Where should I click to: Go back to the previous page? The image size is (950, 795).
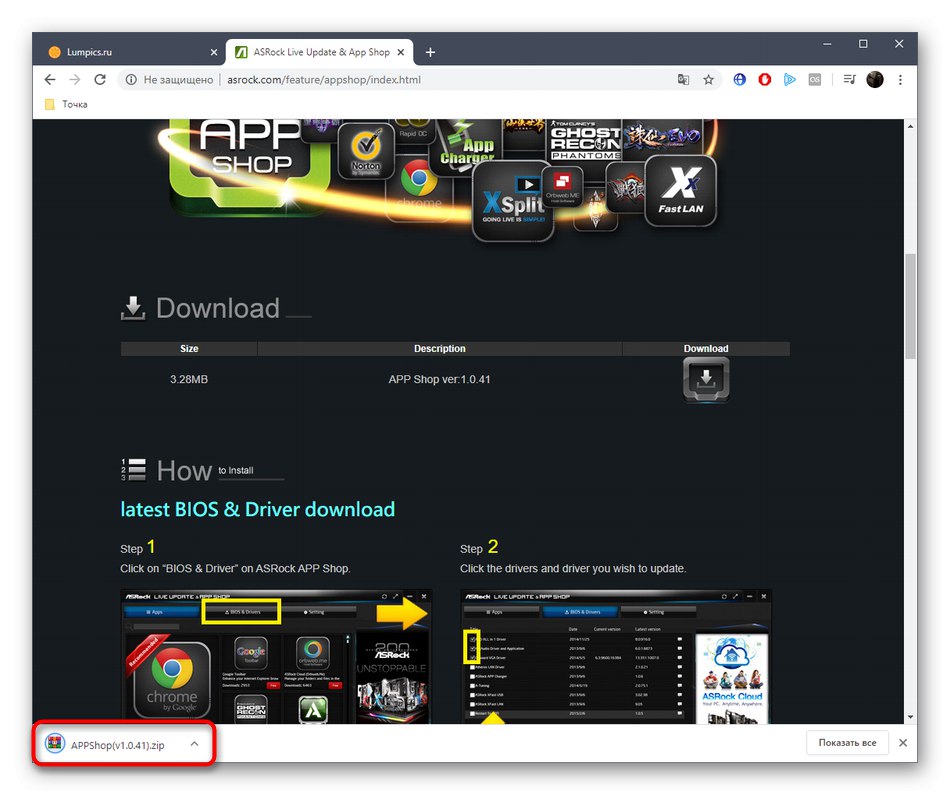click(x=50, y=79)
